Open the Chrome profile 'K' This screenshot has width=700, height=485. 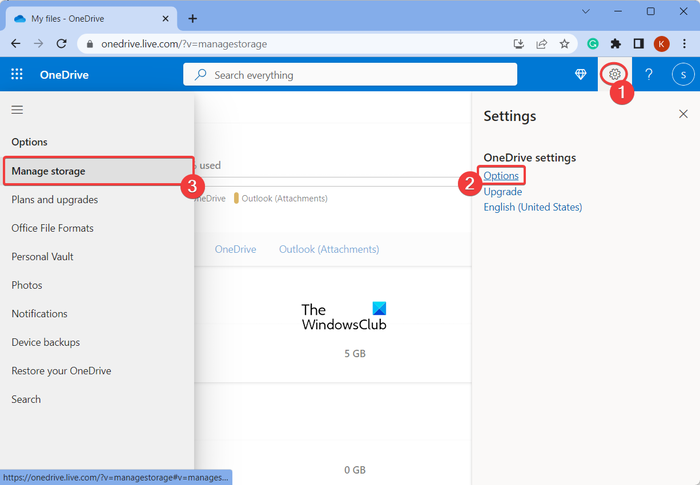pyautogui.click(x=661, y=44)
